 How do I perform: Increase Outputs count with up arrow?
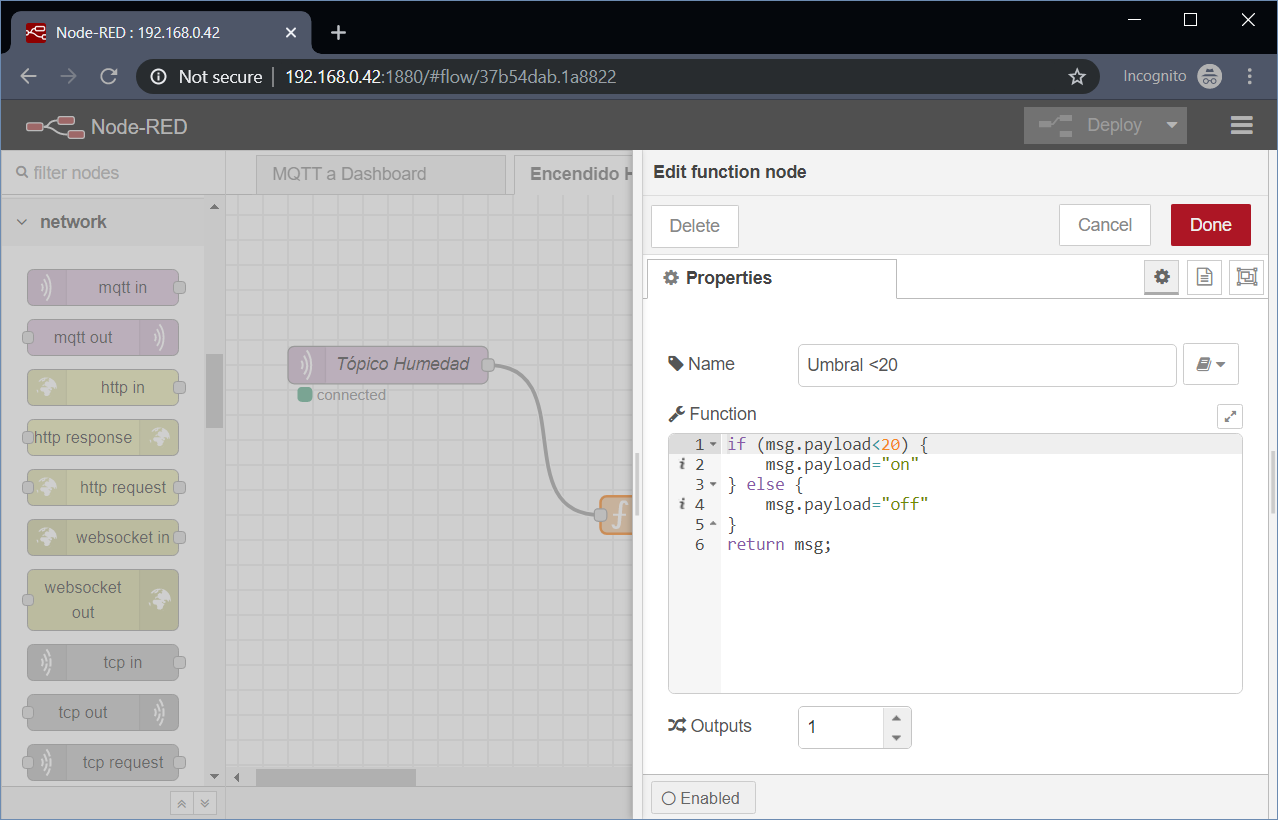(896, 717)
